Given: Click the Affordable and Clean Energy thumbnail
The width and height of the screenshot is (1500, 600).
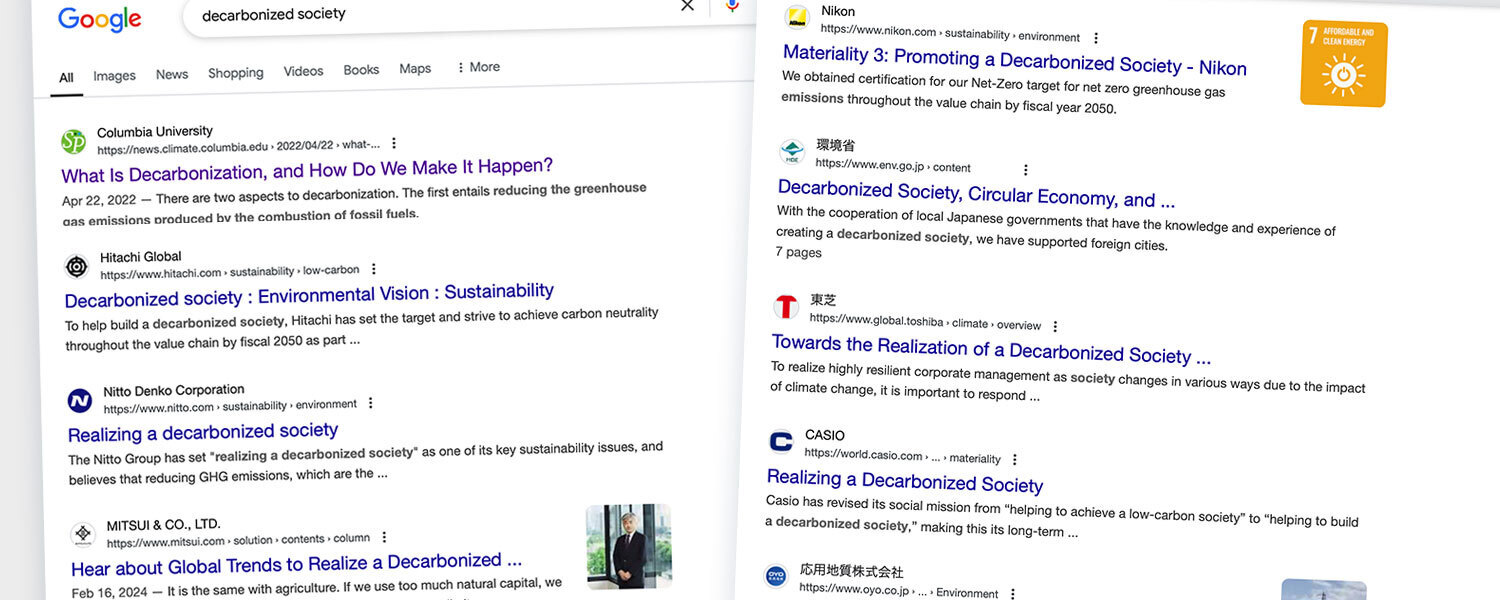Looking at the screenshot, I should (1344, 63).
